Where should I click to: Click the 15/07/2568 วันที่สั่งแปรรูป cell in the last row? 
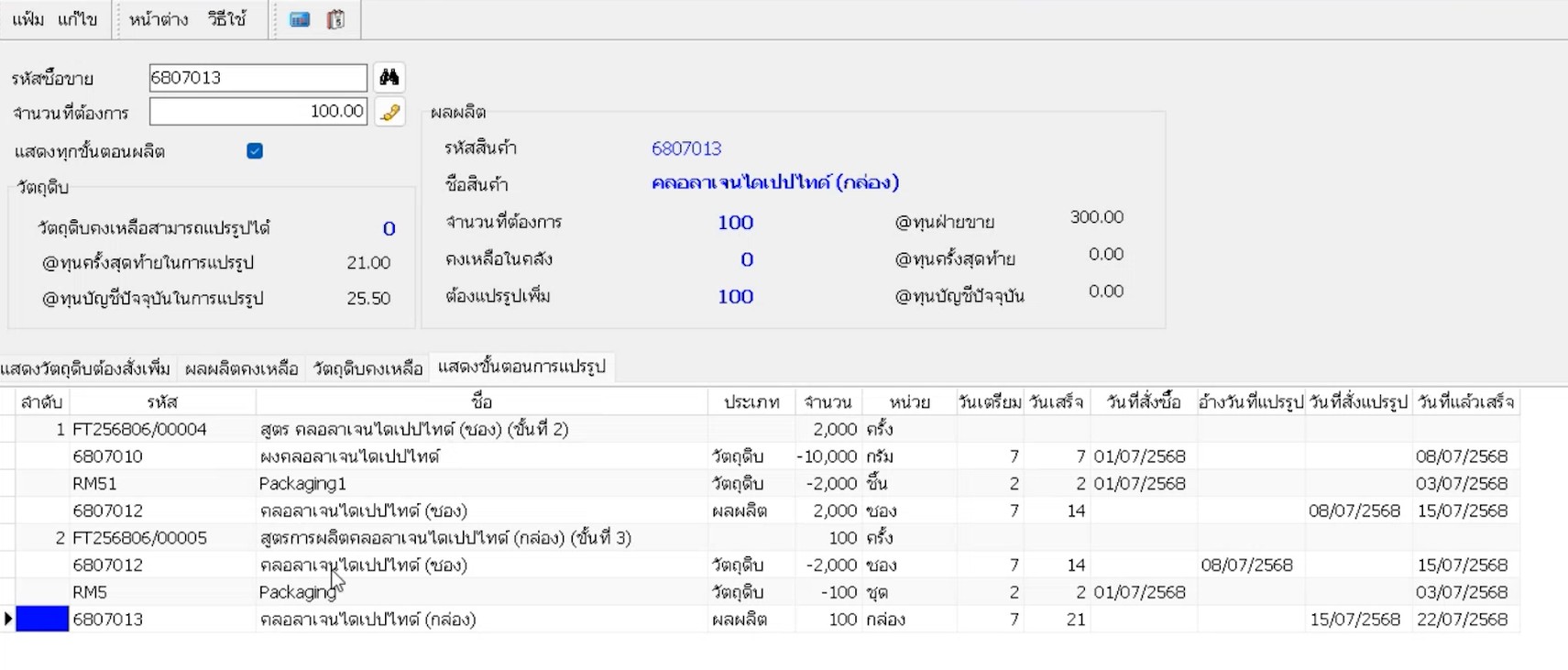[1359, 620]
